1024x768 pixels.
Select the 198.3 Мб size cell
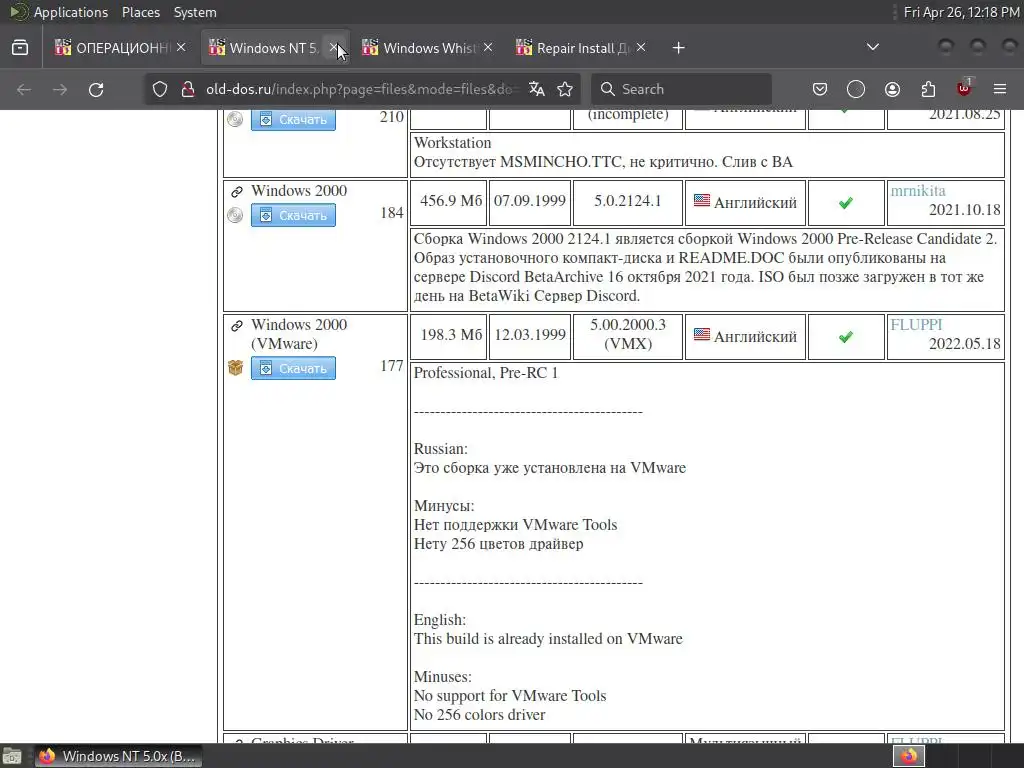click(x=448, y=336)
